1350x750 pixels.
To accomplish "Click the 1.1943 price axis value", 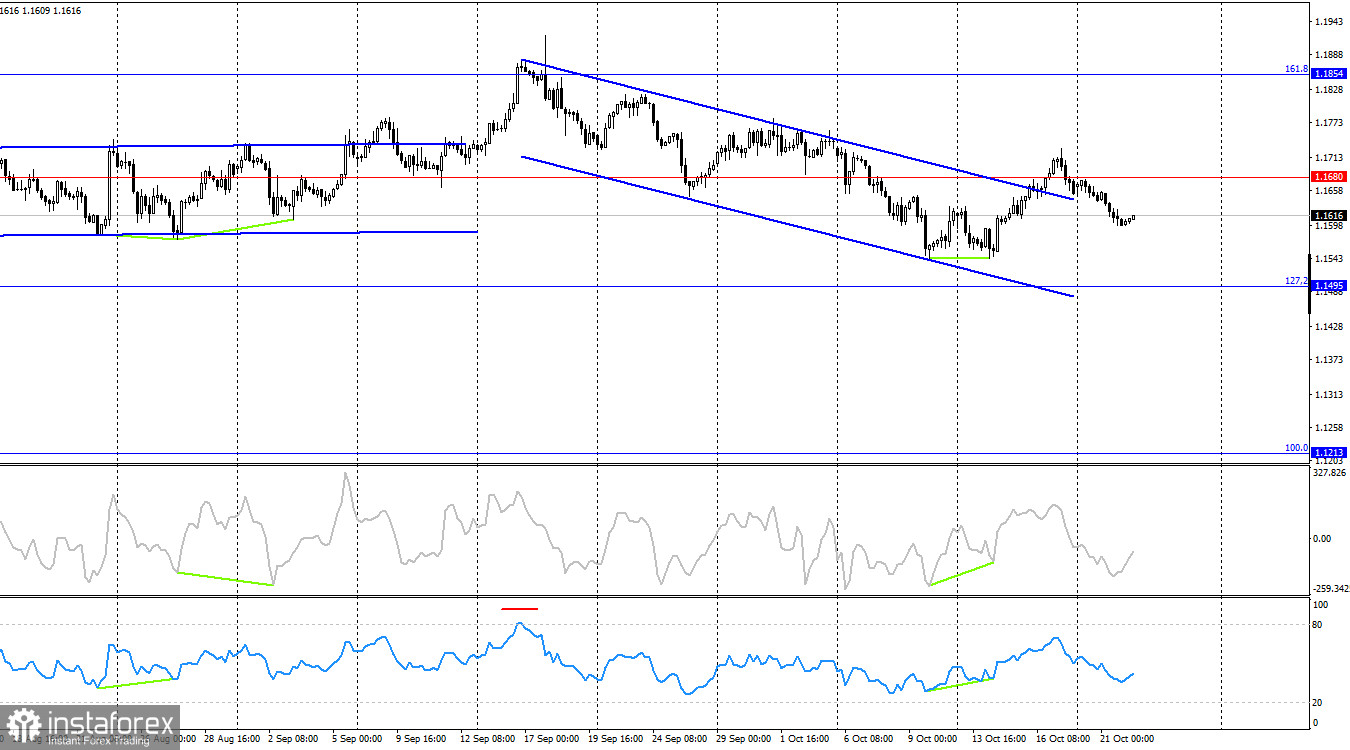I will pyautogui.click(x=1328, y=22).
